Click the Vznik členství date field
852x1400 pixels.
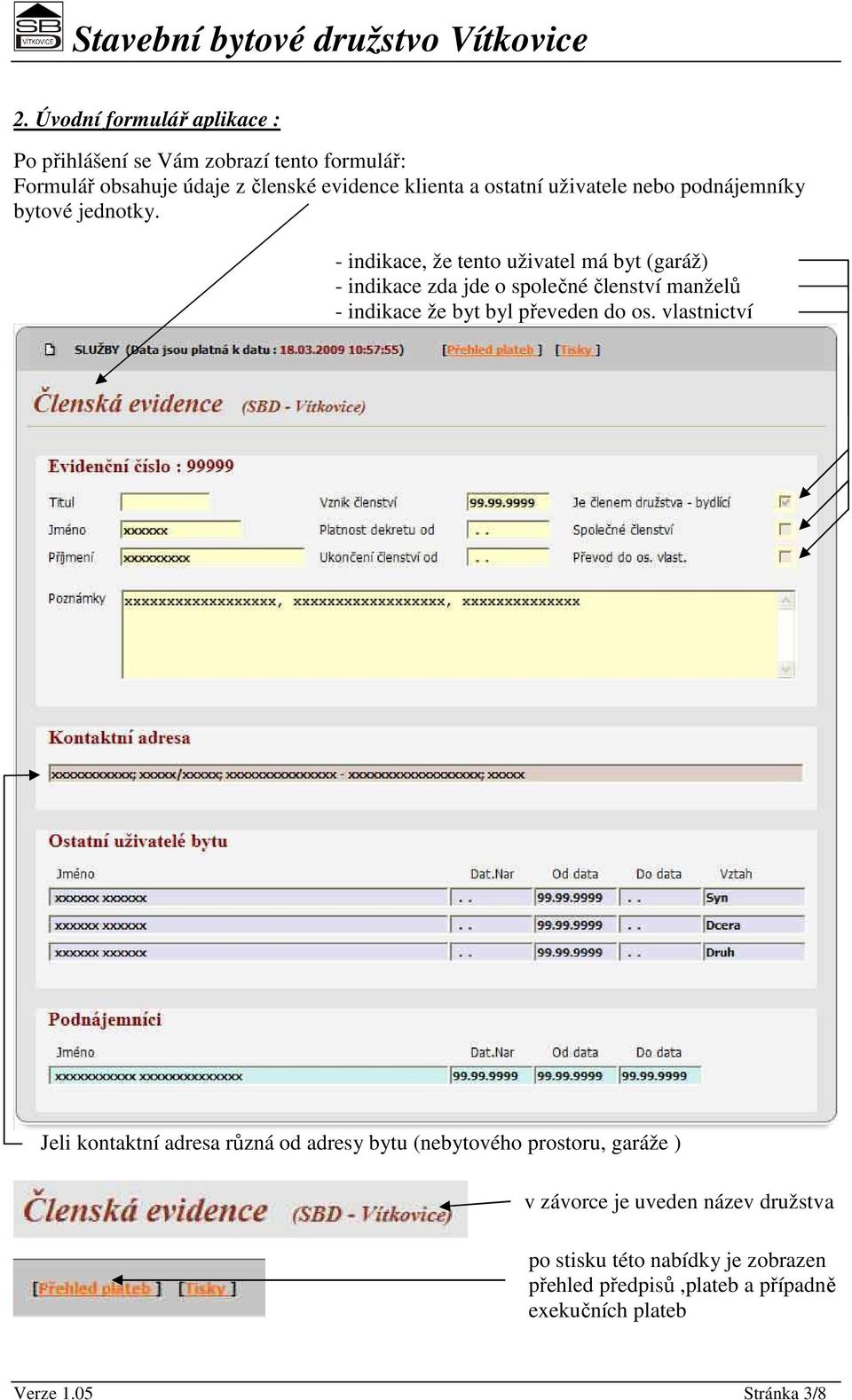tap(509, 502)
